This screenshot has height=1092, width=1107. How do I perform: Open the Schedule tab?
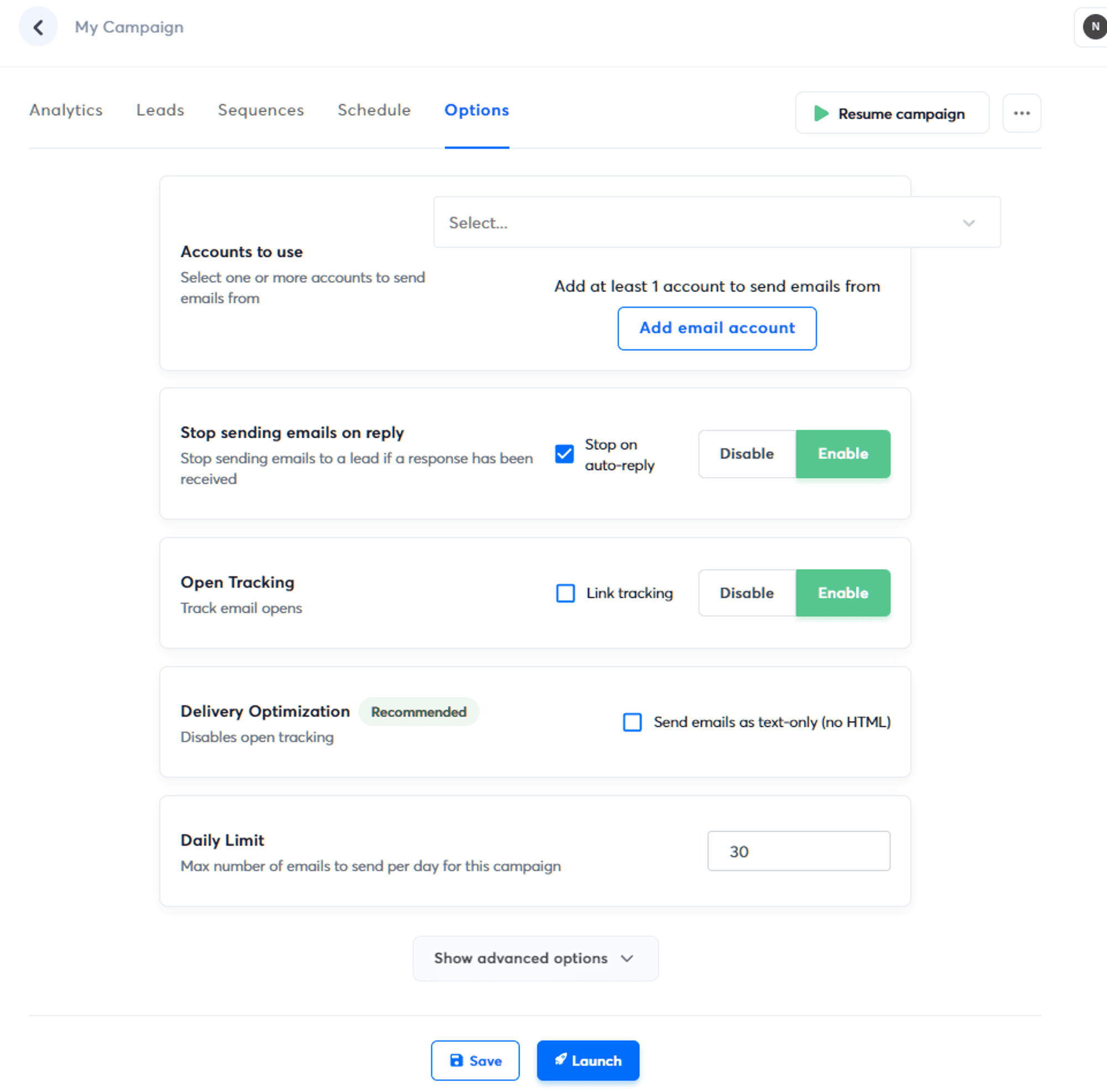[374, 110]
